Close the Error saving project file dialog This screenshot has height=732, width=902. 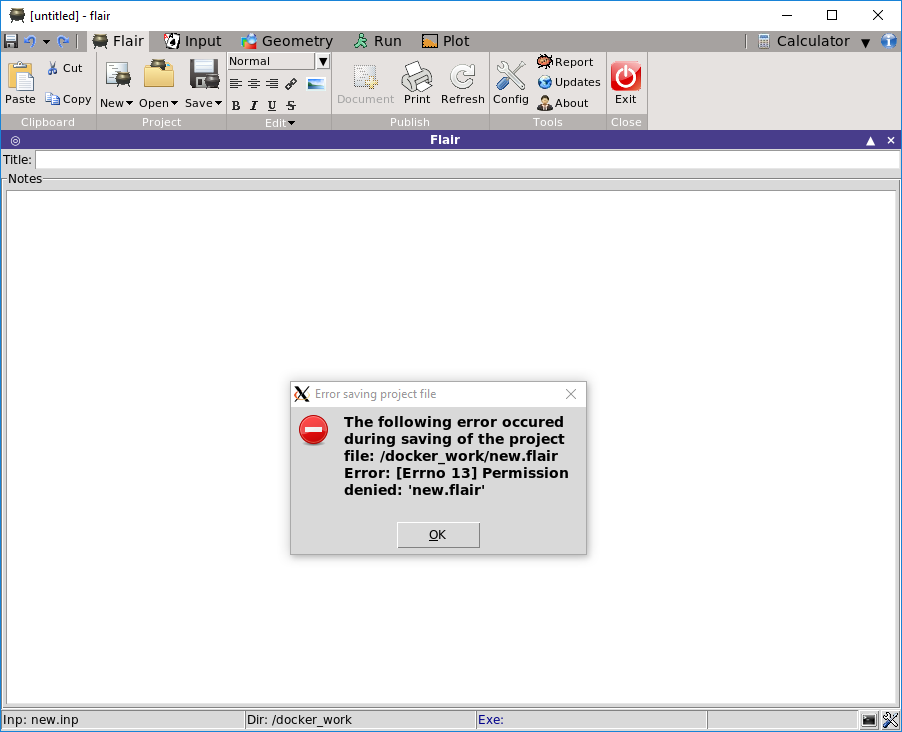pos(571,394)
